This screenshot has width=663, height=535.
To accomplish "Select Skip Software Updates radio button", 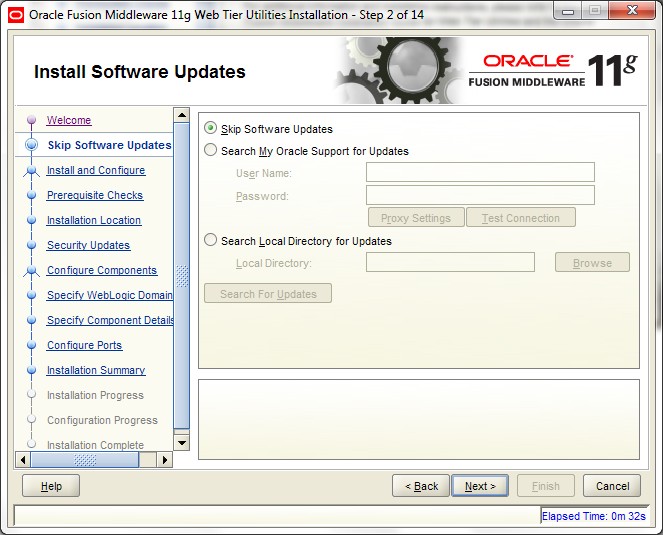I will point(211,128).
